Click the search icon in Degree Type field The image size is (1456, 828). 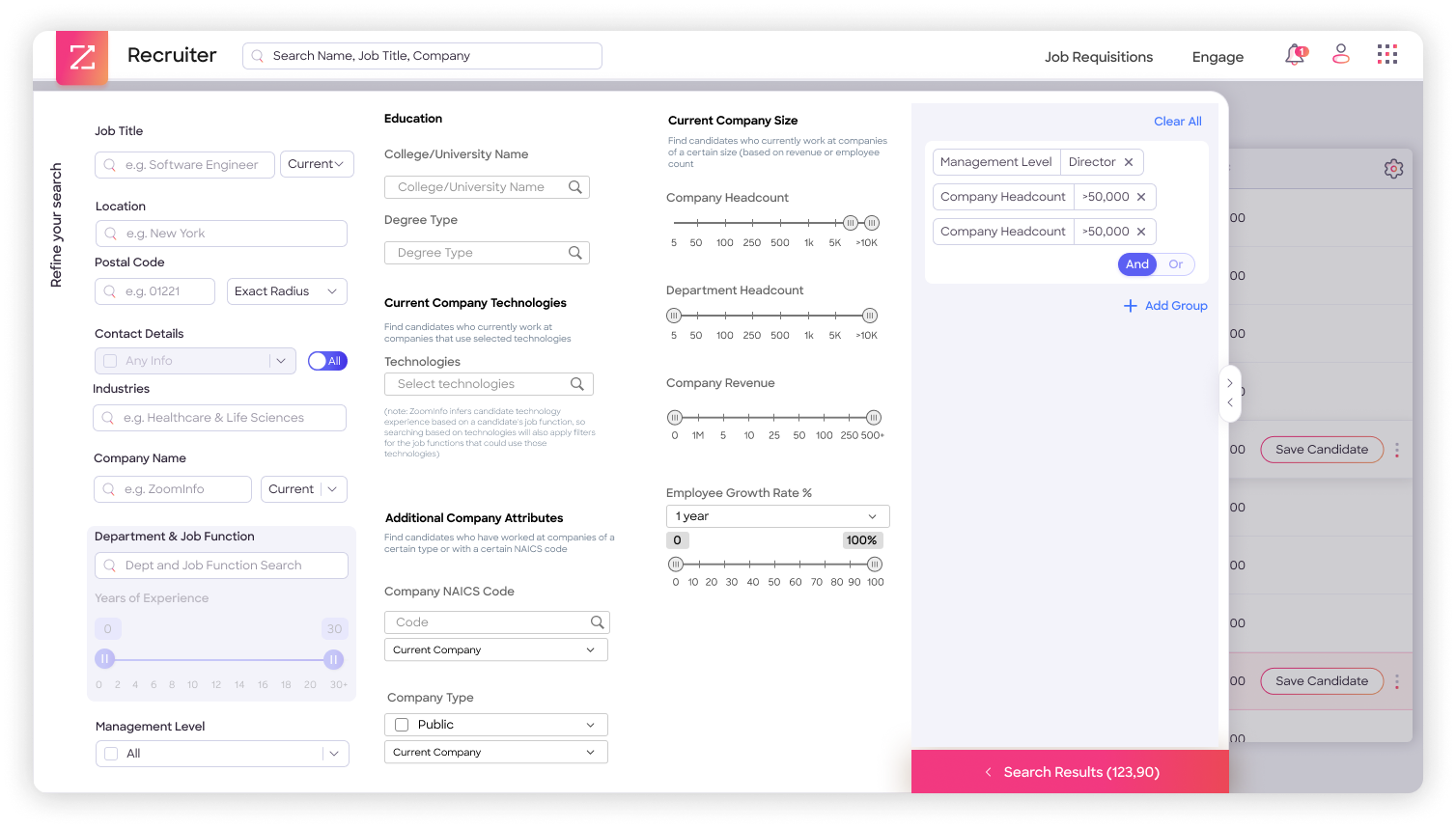(575, 253)
